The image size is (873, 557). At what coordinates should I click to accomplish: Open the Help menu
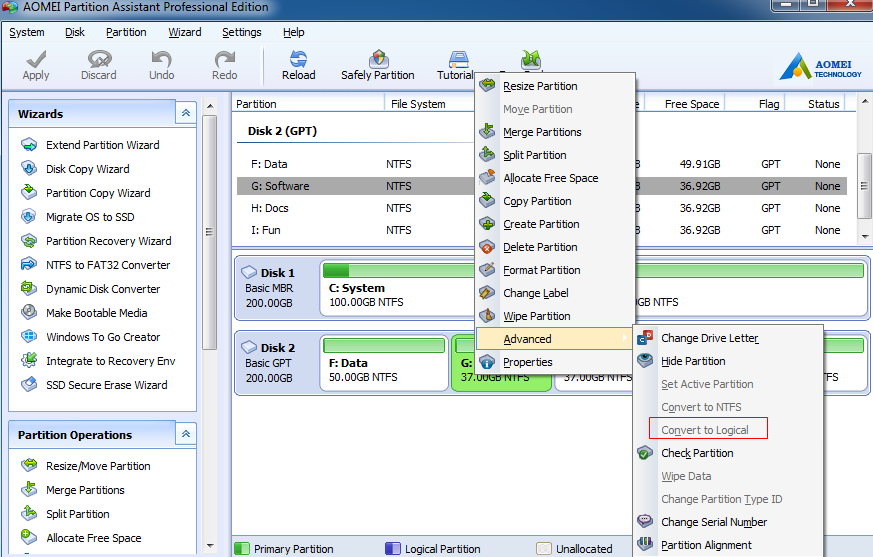293,32
